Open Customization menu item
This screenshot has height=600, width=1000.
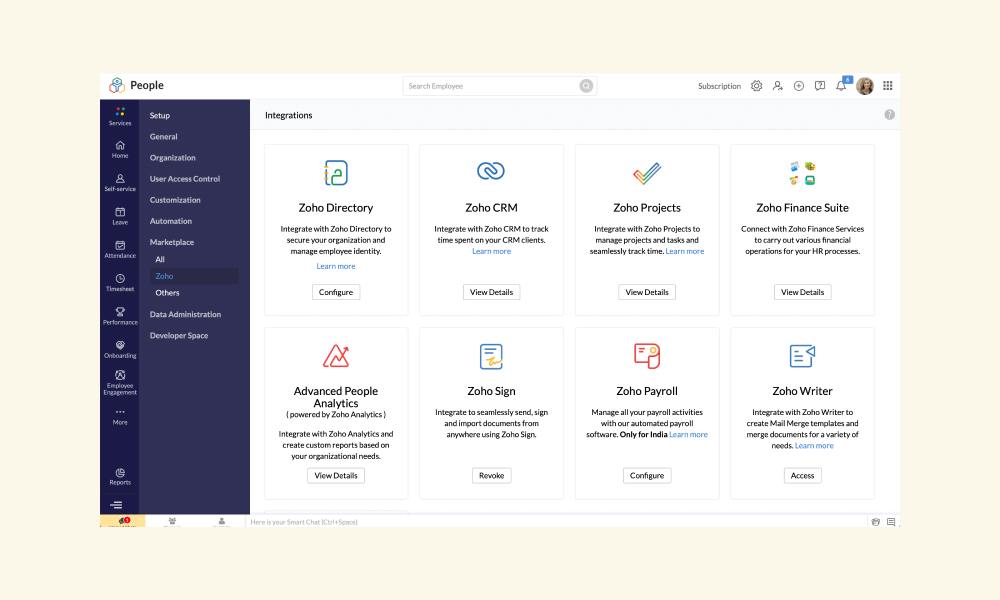(175, 200)
